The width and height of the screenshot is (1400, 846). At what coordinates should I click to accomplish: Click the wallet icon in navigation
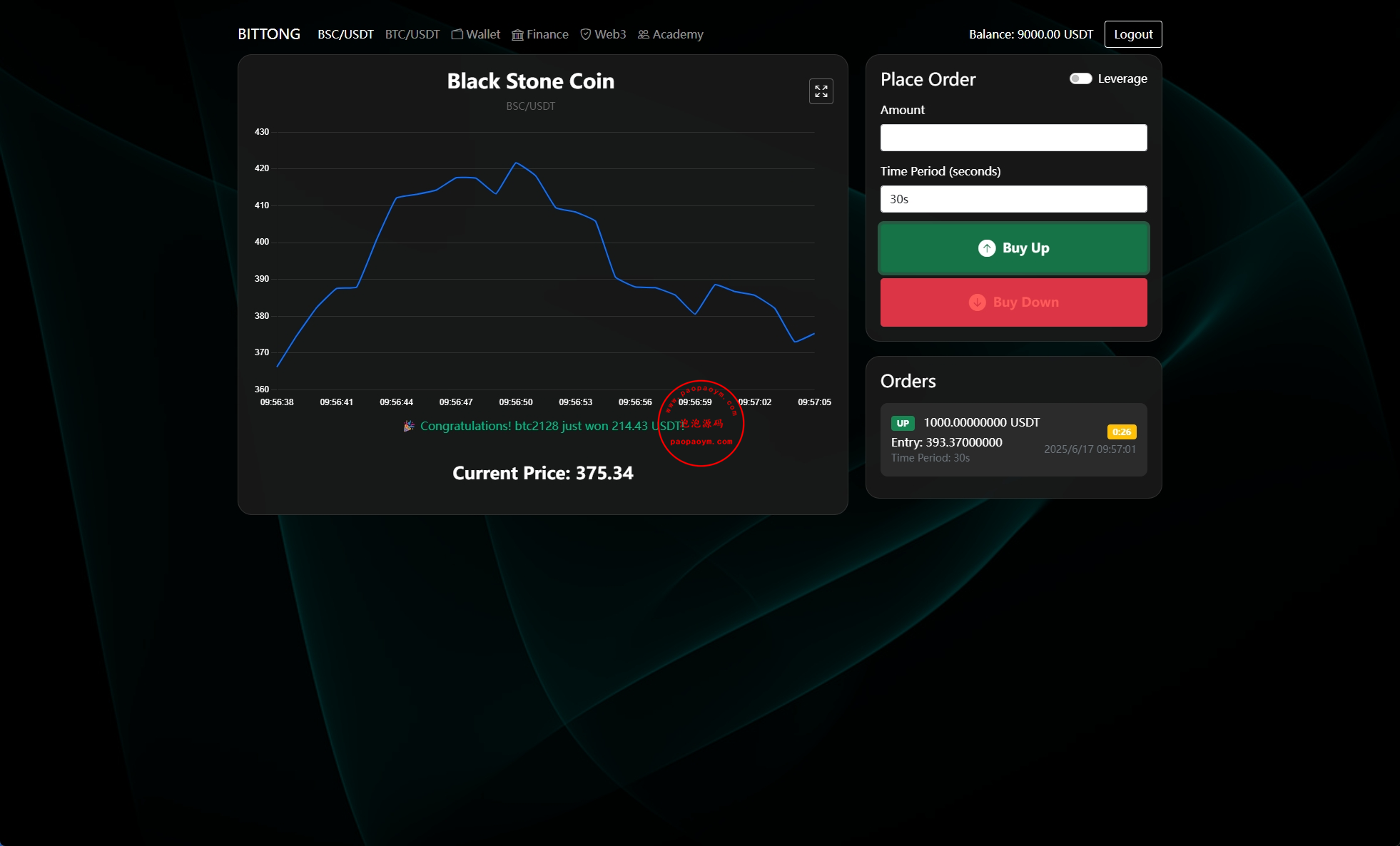coord(457,34)
